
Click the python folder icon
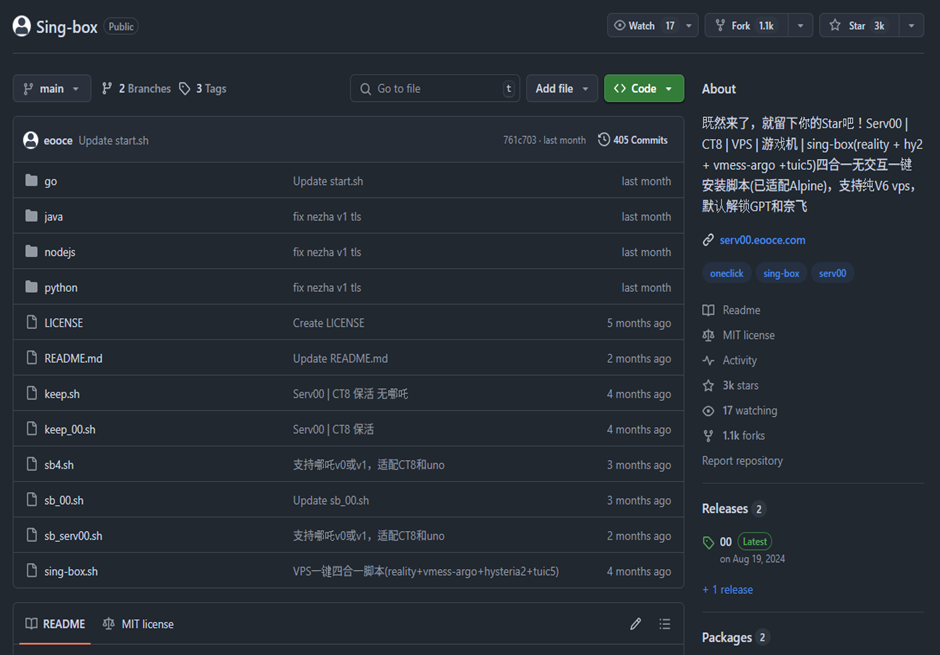[31, 286]
